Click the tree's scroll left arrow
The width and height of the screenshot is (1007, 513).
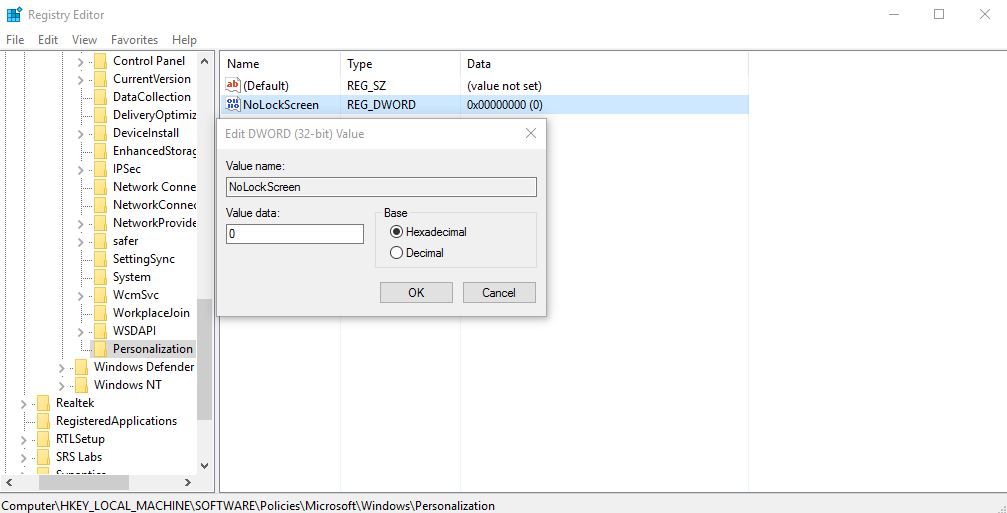point(9,482)
